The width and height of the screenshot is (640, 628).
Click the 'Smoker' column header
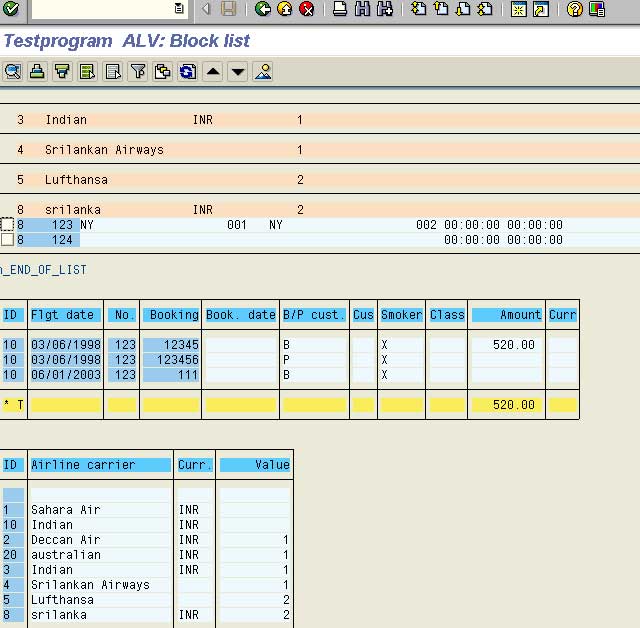402,315
